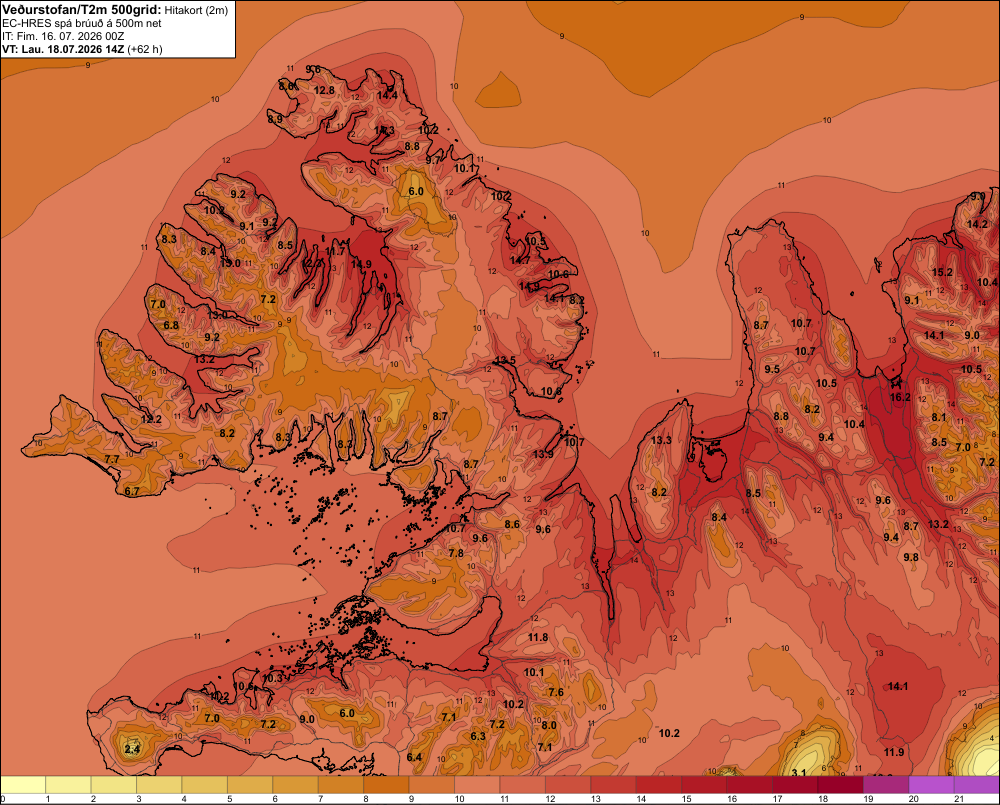Click the 16.2 temperature label on map
The image size is (1000, 805).
(900, 397)
